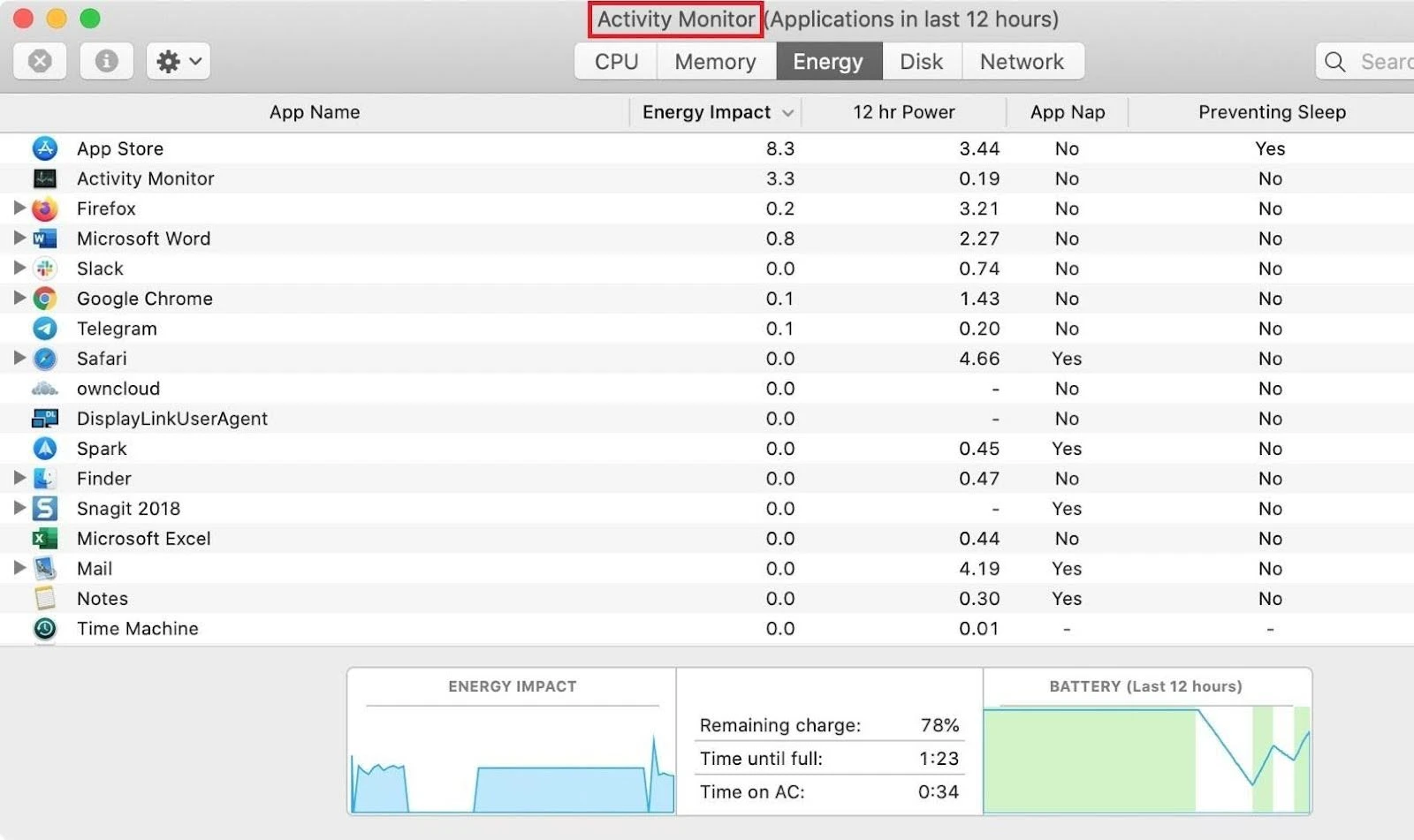Click the owncloud cloud icon
Viewport: 1414px width, 840px height.
coord(44,389)
